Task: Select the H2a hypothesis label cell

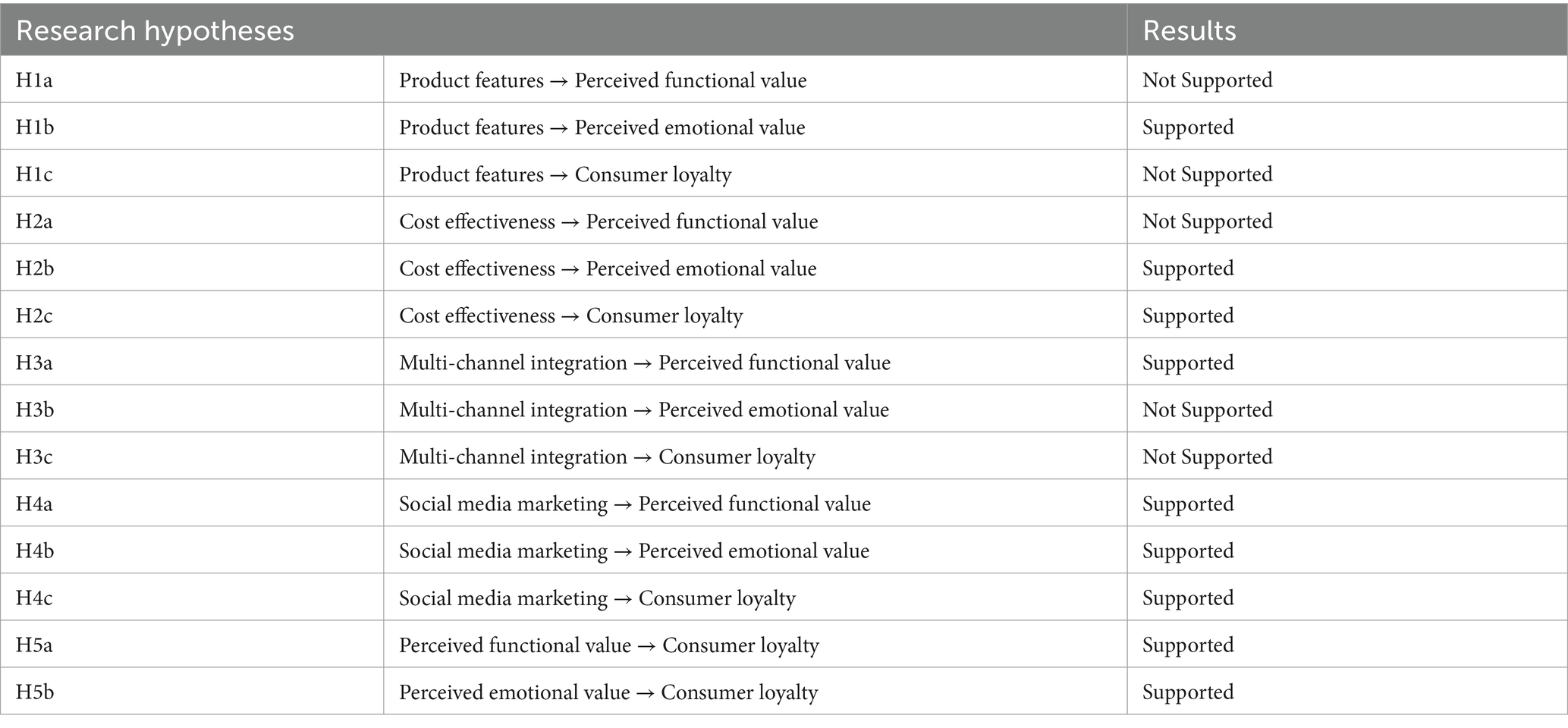Action: pos(192,221)
